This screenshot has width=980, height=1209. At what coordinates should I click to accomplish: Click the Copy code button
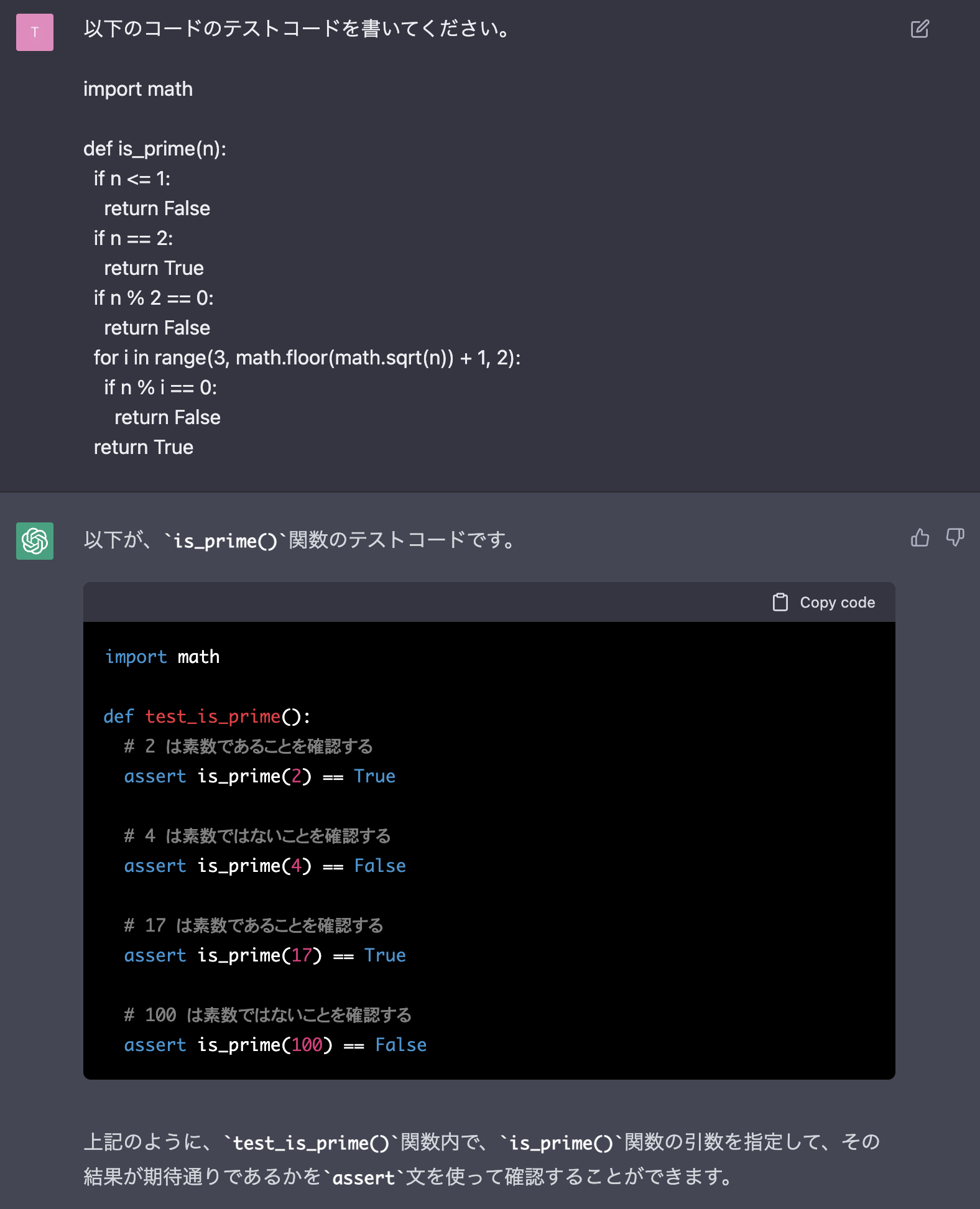click(822, 602)
